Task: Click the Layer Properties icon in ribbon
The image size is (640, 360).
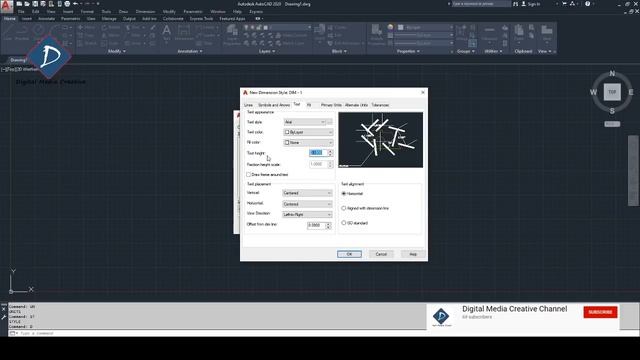Action: 232,31
